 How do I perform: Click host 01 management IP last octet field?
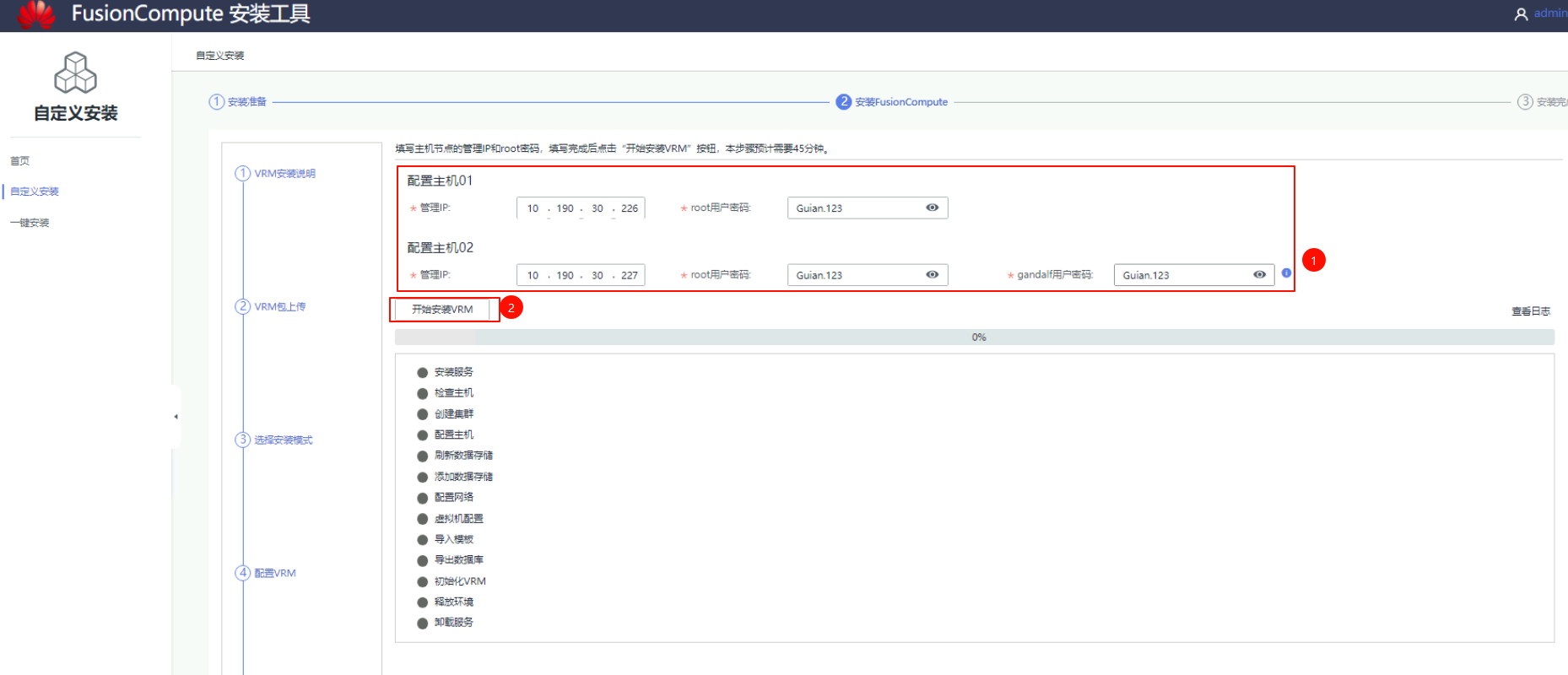630,208
